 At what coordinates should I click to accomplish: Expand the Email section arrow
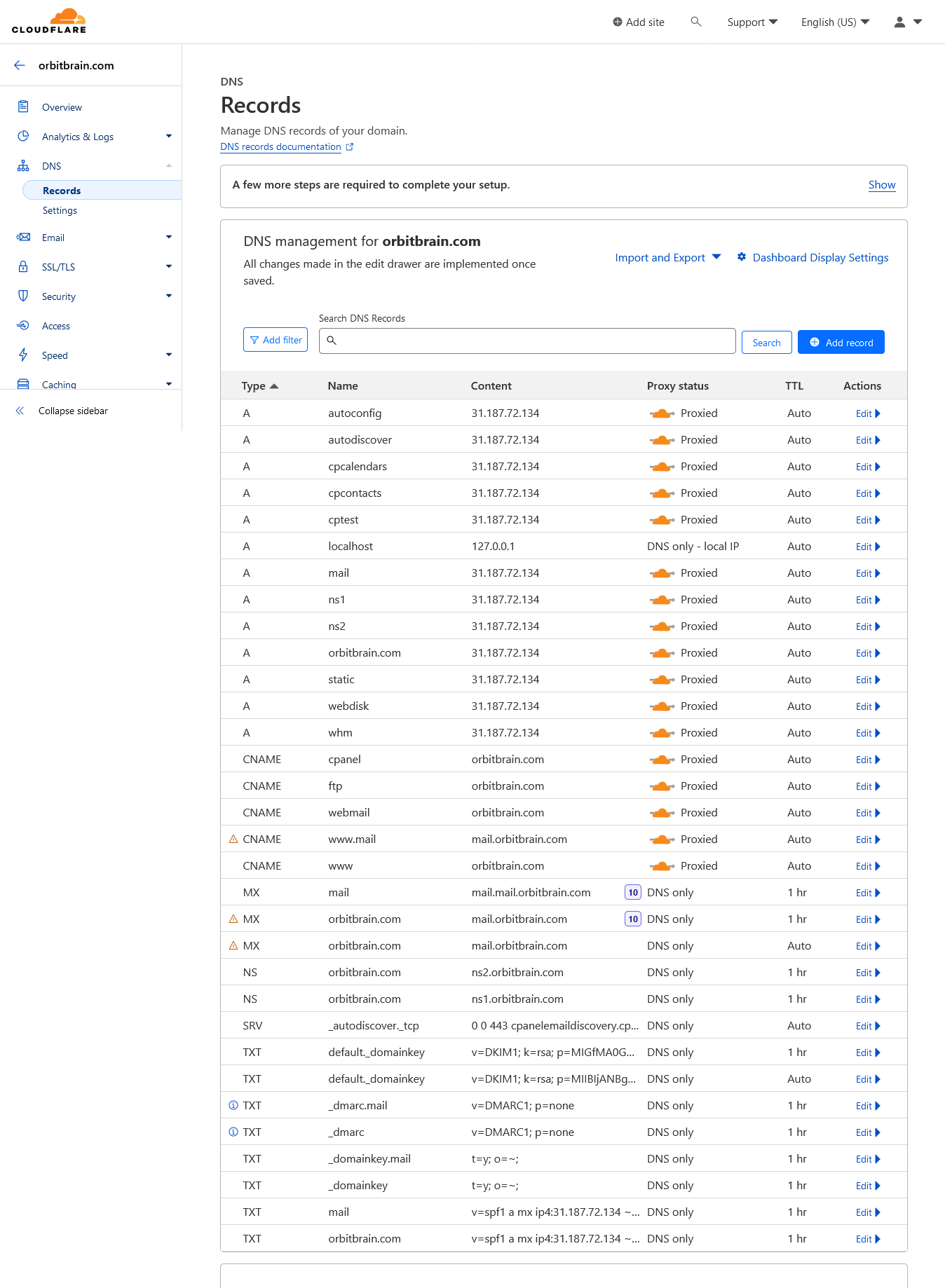pos(169,237)
